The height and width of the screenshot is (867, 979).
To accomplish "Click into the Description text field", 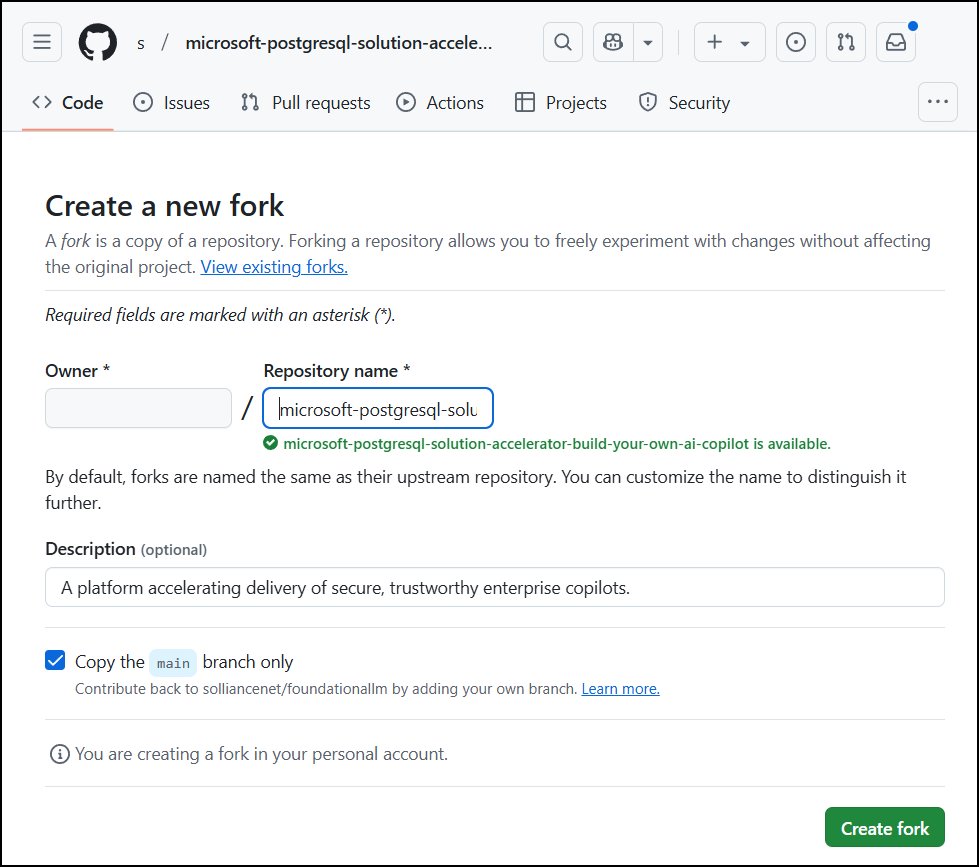I will pyautogui.click(x=494, y=587).
